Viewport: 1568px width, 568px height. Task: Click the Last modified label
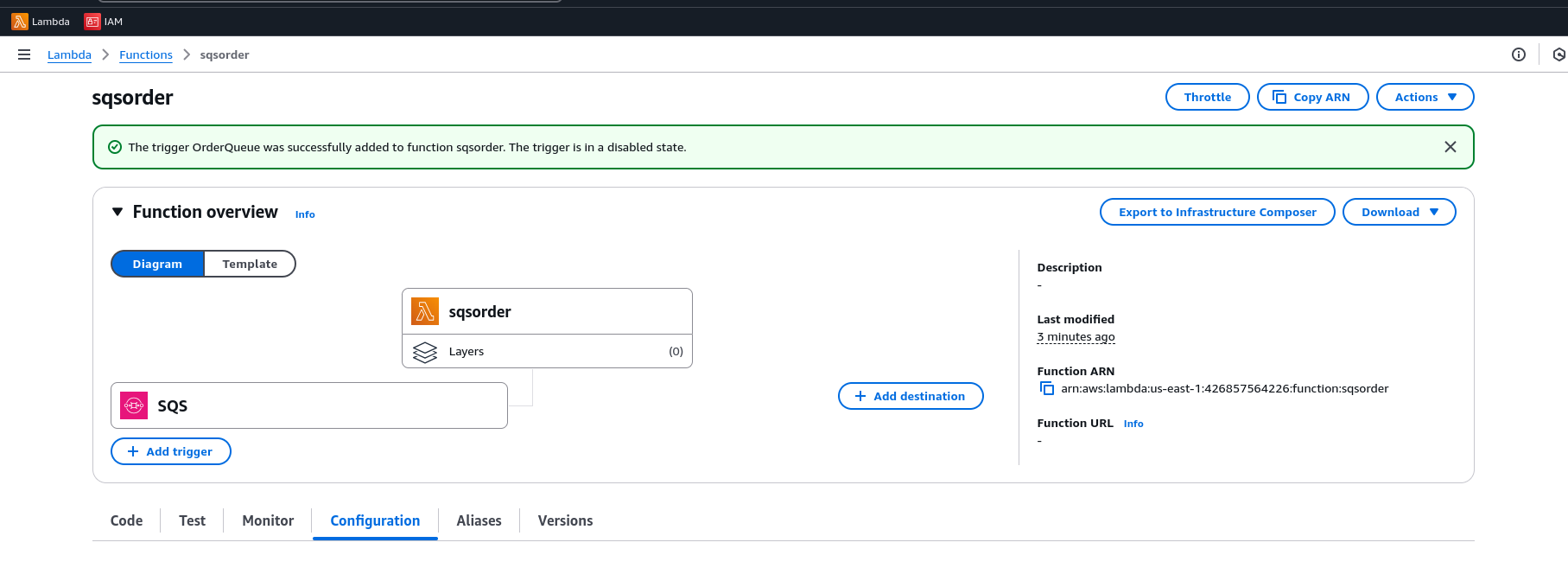click(1076, 319)
